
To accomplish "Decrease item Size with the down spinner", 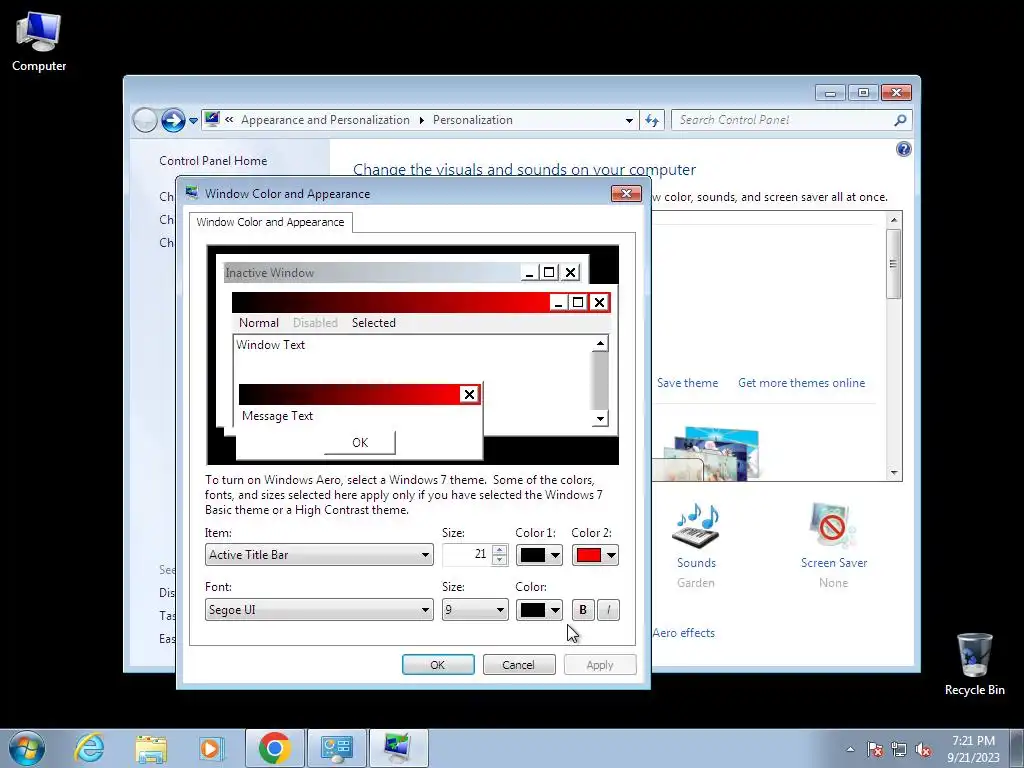I will [x=500, y=560].
